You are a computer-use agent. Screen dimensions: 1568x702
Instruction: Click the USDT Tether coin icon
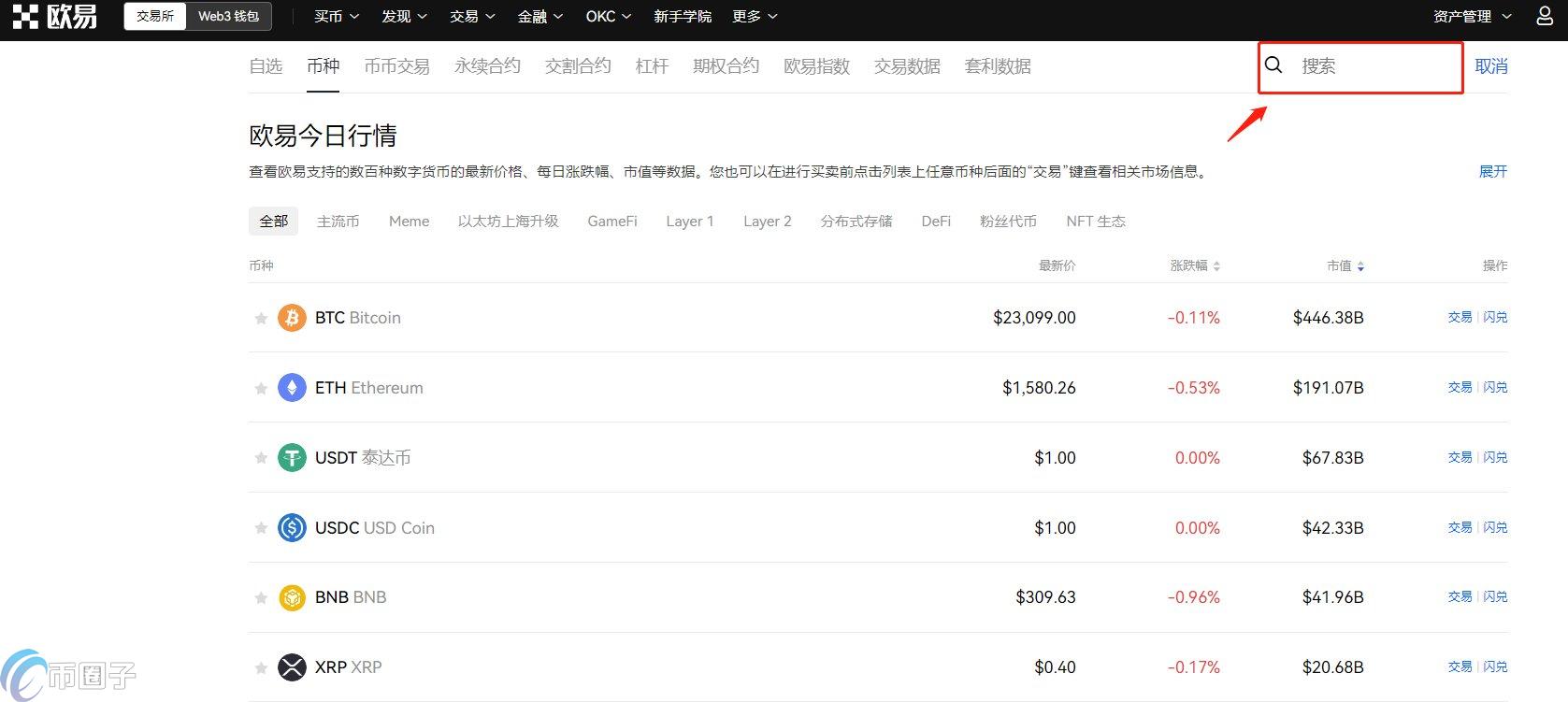click(292, 458)
